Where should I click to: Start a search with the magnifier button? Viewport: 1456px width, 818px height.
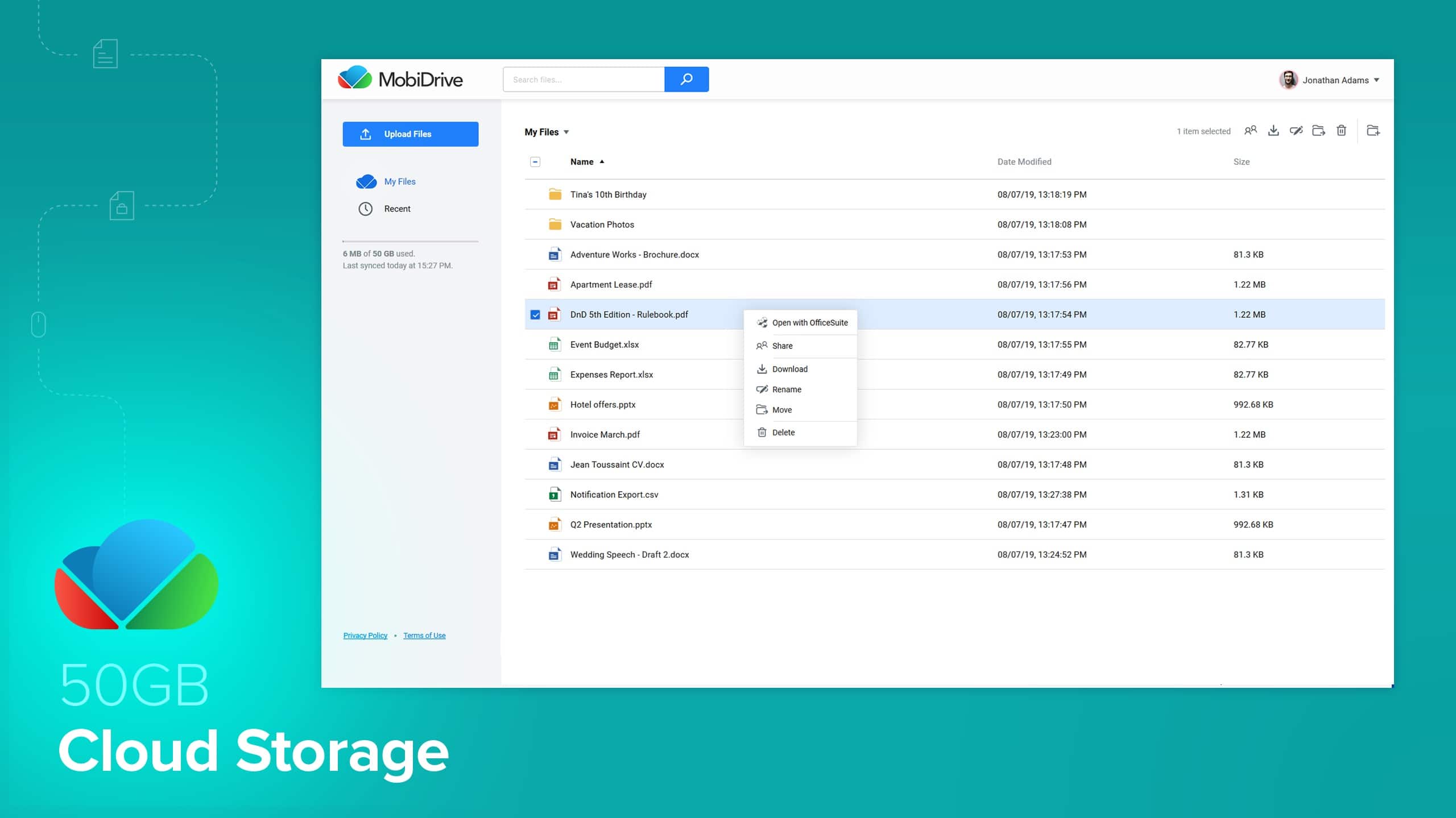coord(686,79)
